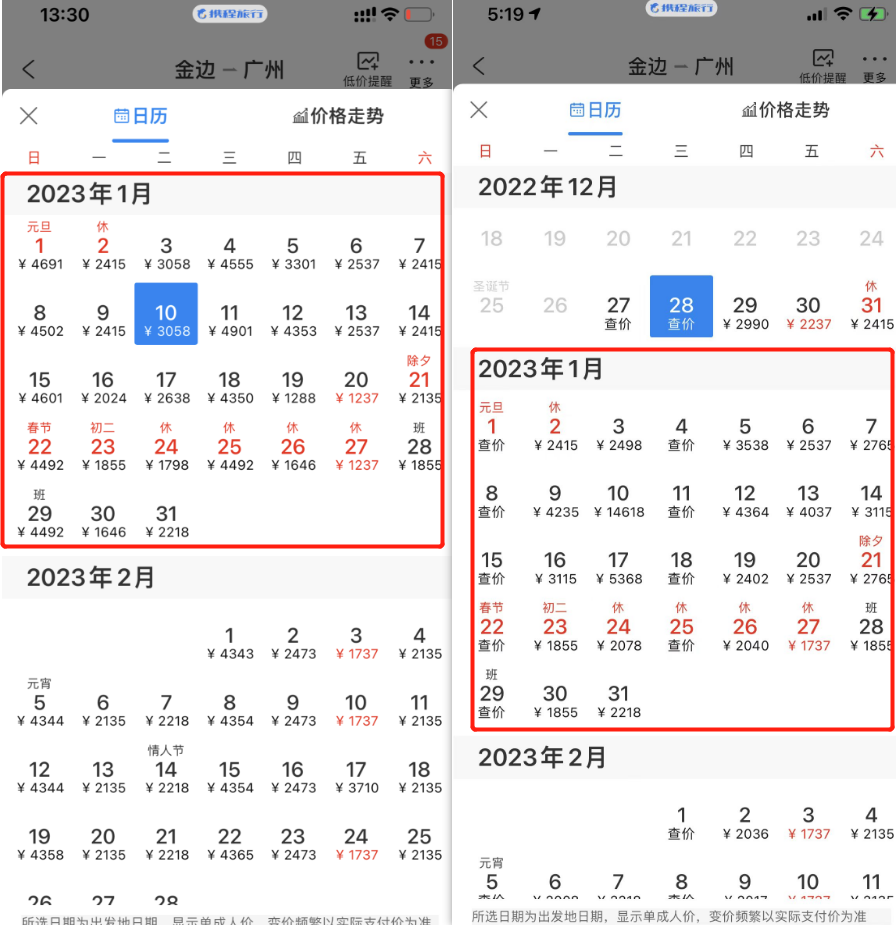Image resolution: width=896 pixels, height=925 pixels.
Task: Choose January 27 priced ¥1737 right calendar
Action: (x=808, y=628)
